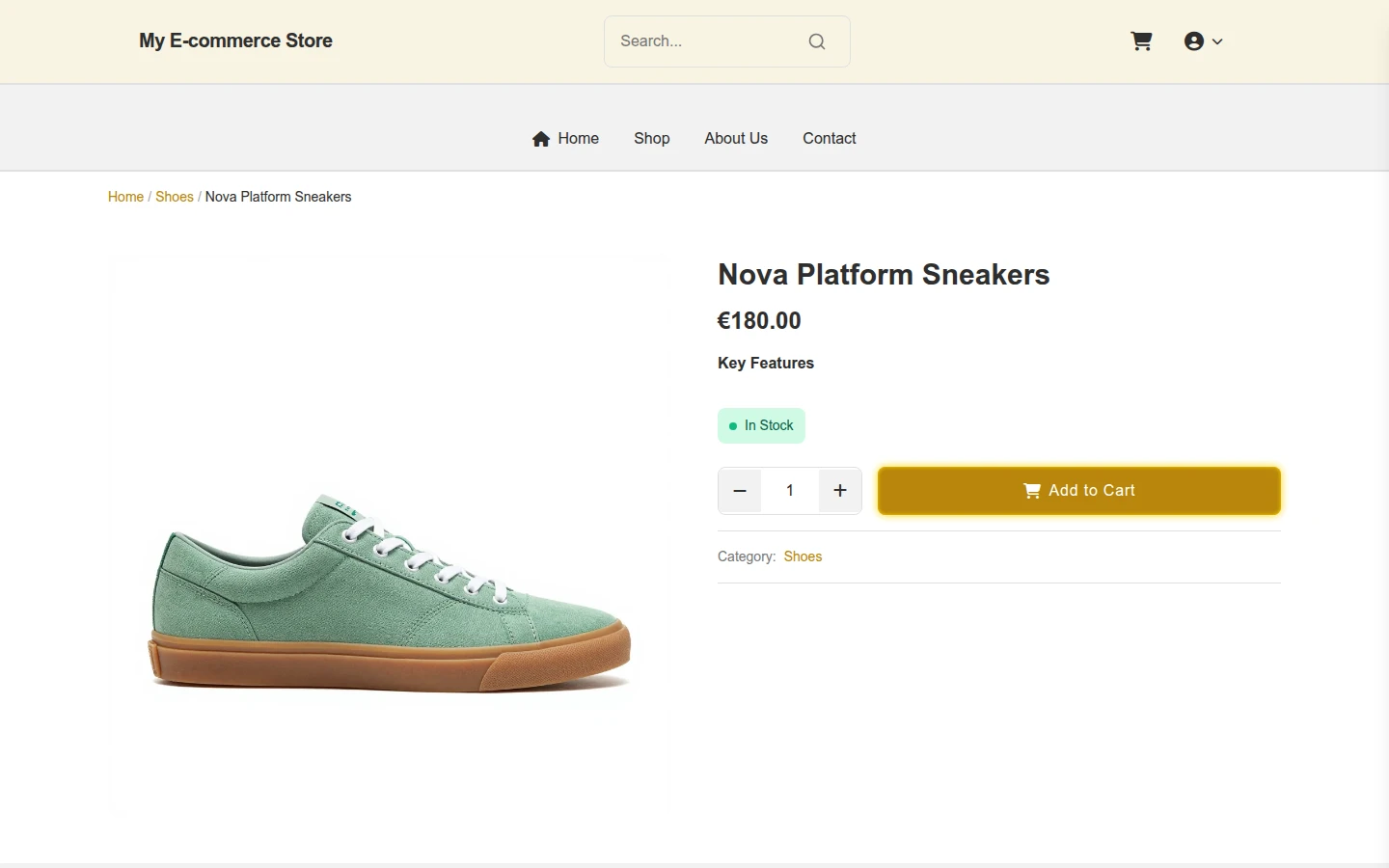The height and width of the screenshot is (868, 1389).
Task: Decrease quantity with the minus button
Action: coord(740,491)
